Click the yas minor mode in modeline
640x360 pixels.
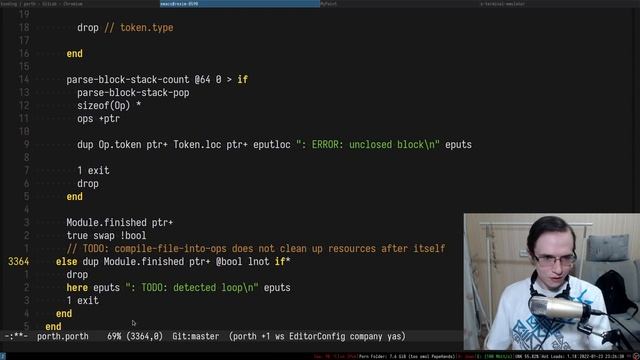pos(394,336)
